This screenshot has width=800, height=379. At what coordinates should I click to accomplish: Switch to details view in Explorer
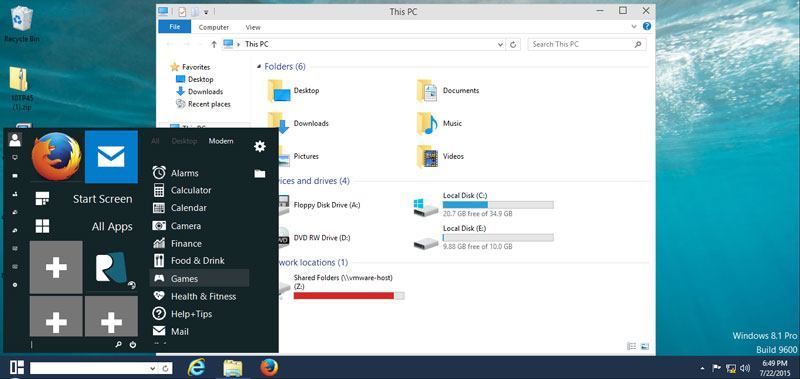pos(632,346)
